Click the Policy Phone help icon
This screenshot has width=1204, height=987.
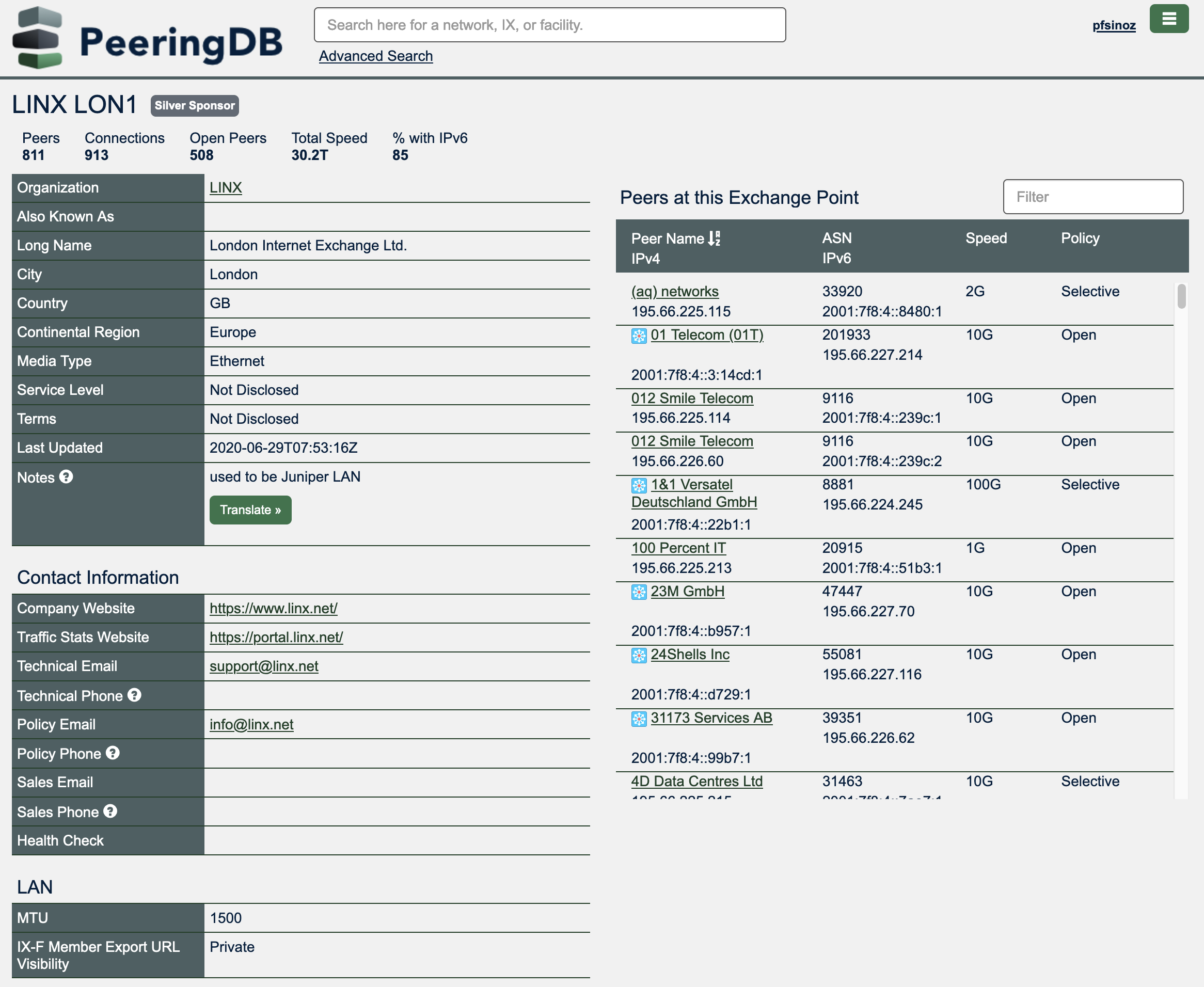[113, 753]
